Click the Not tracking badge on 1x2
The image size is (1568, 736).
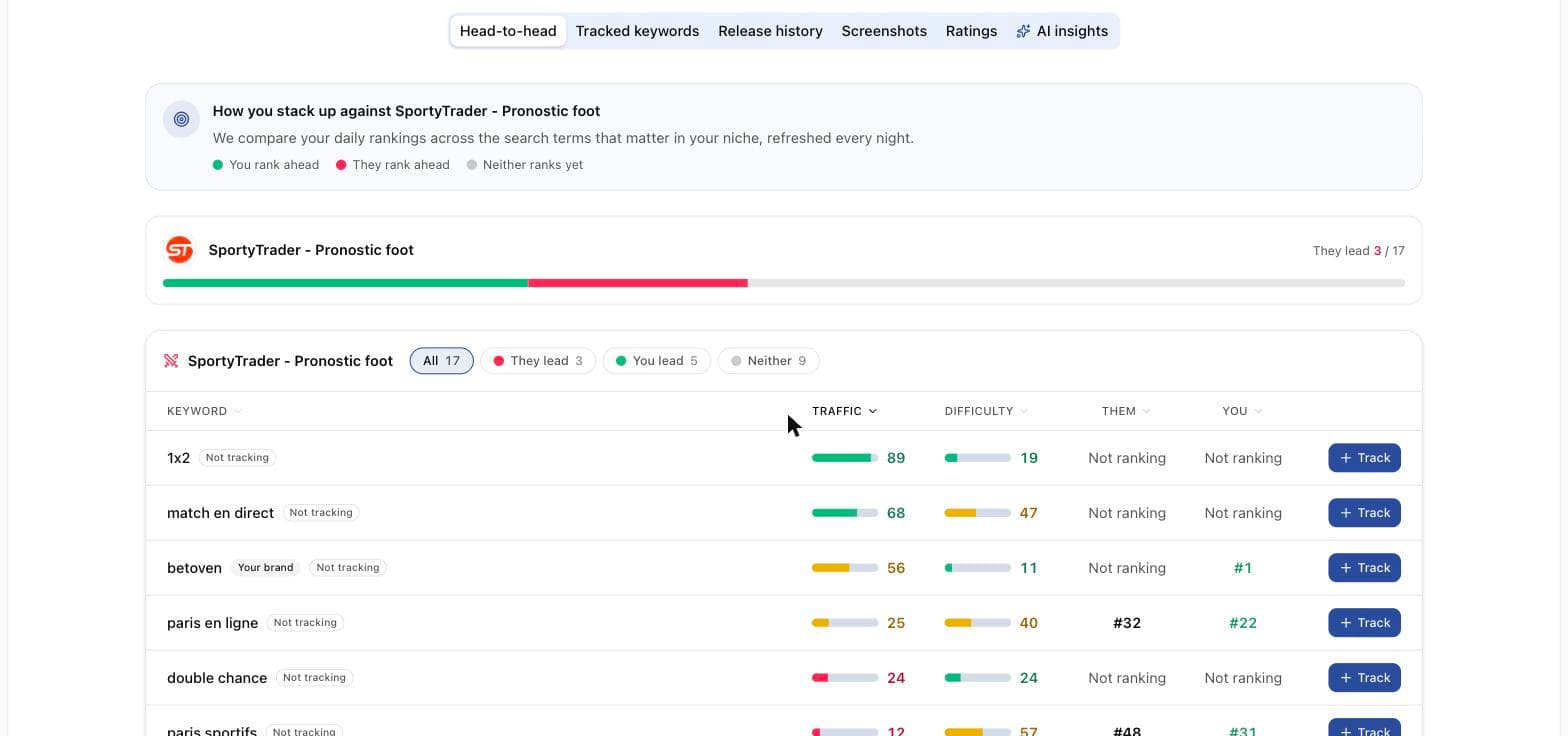[x=237, y=458]
